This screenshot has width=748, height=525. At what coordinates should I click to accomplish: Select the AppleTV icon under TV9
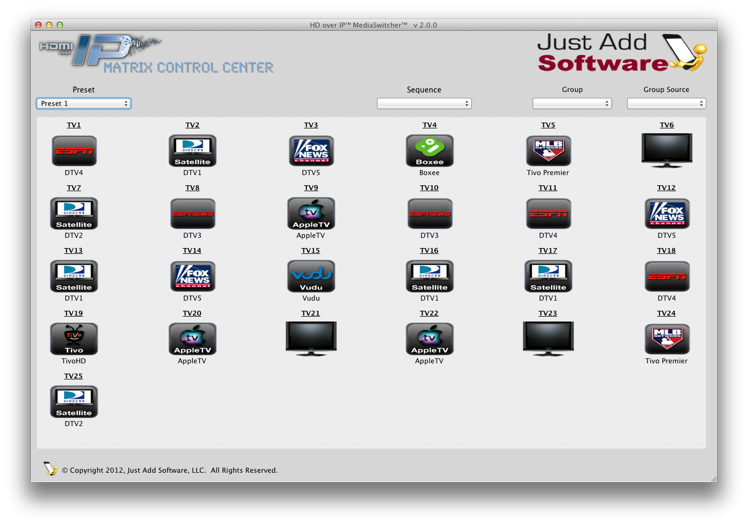tap(311, 213)
